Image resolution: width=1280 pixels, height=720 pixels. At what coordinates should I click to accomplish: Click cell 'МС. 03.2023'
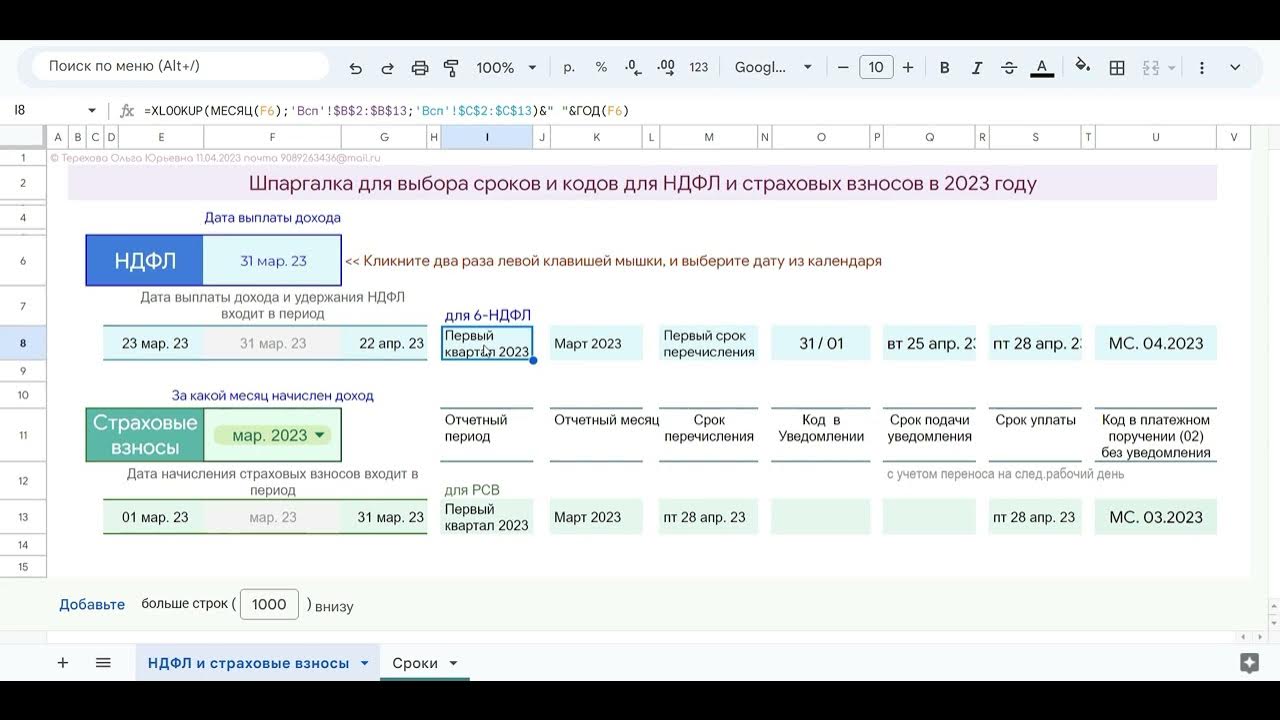pyautogui.click(x=1156, y=517)
